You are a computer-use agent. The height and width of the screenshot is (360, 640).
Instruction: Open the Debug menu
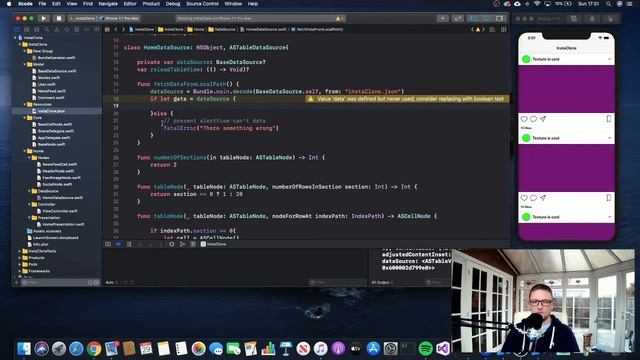(x=173, y=4)
